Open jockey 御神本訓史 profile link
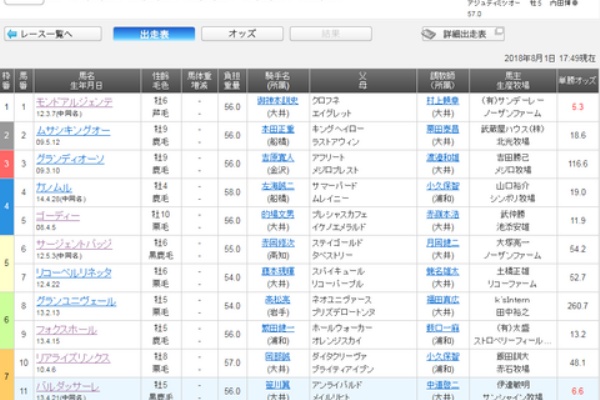The image size is (600, 400). coord(277,101)
